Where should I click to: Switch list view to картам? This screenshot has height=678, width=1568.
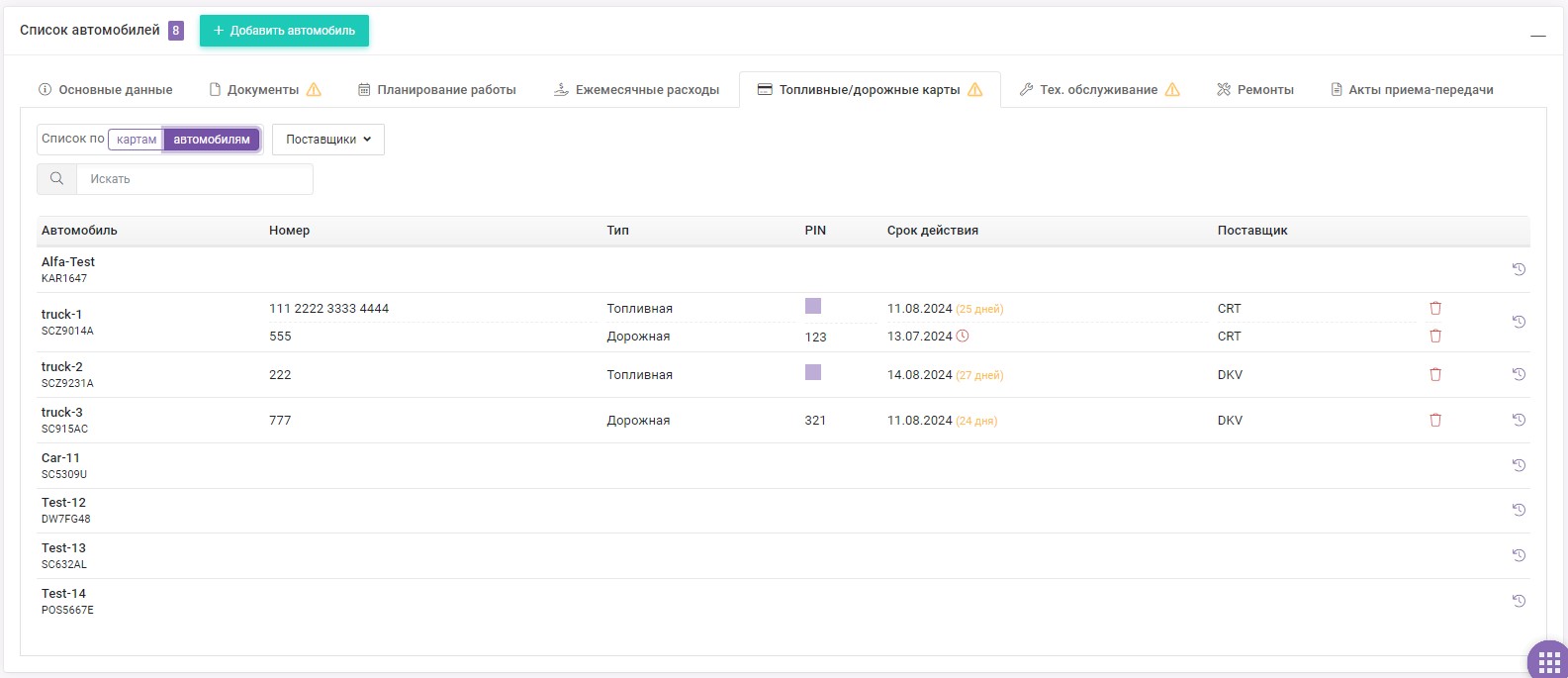coord(137,140)
